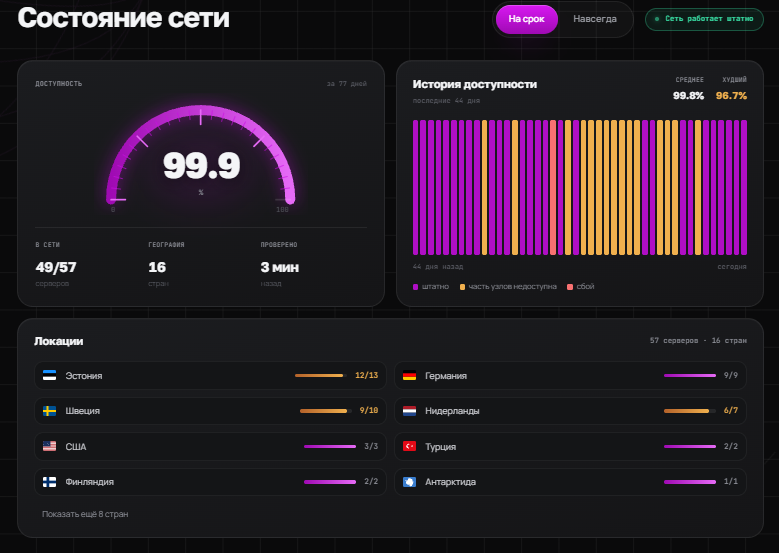Click the Finland flag icon
Viewport: 779px width, 553px height.
pyautogui.click(x=49, y=482)
